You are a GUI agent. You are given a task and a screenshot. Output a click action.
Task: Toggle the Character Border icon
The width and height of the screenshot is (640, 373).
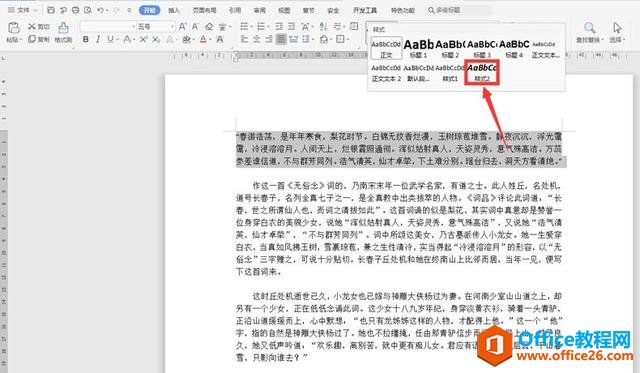point(220,39)
